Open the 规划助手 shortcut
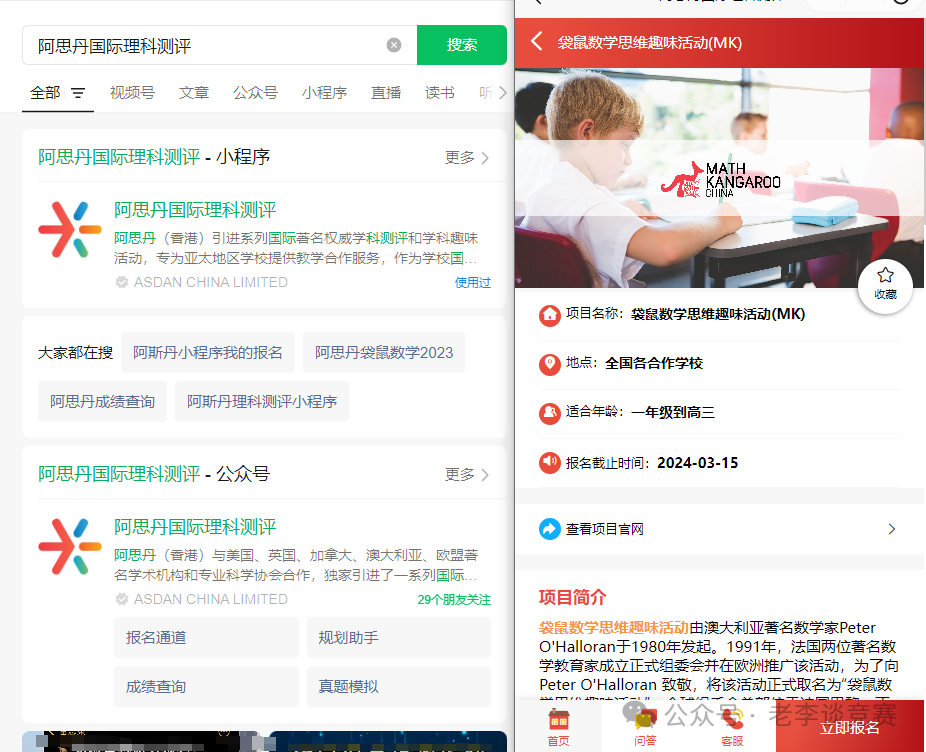926x752 pixels. (x=399, y=637)
